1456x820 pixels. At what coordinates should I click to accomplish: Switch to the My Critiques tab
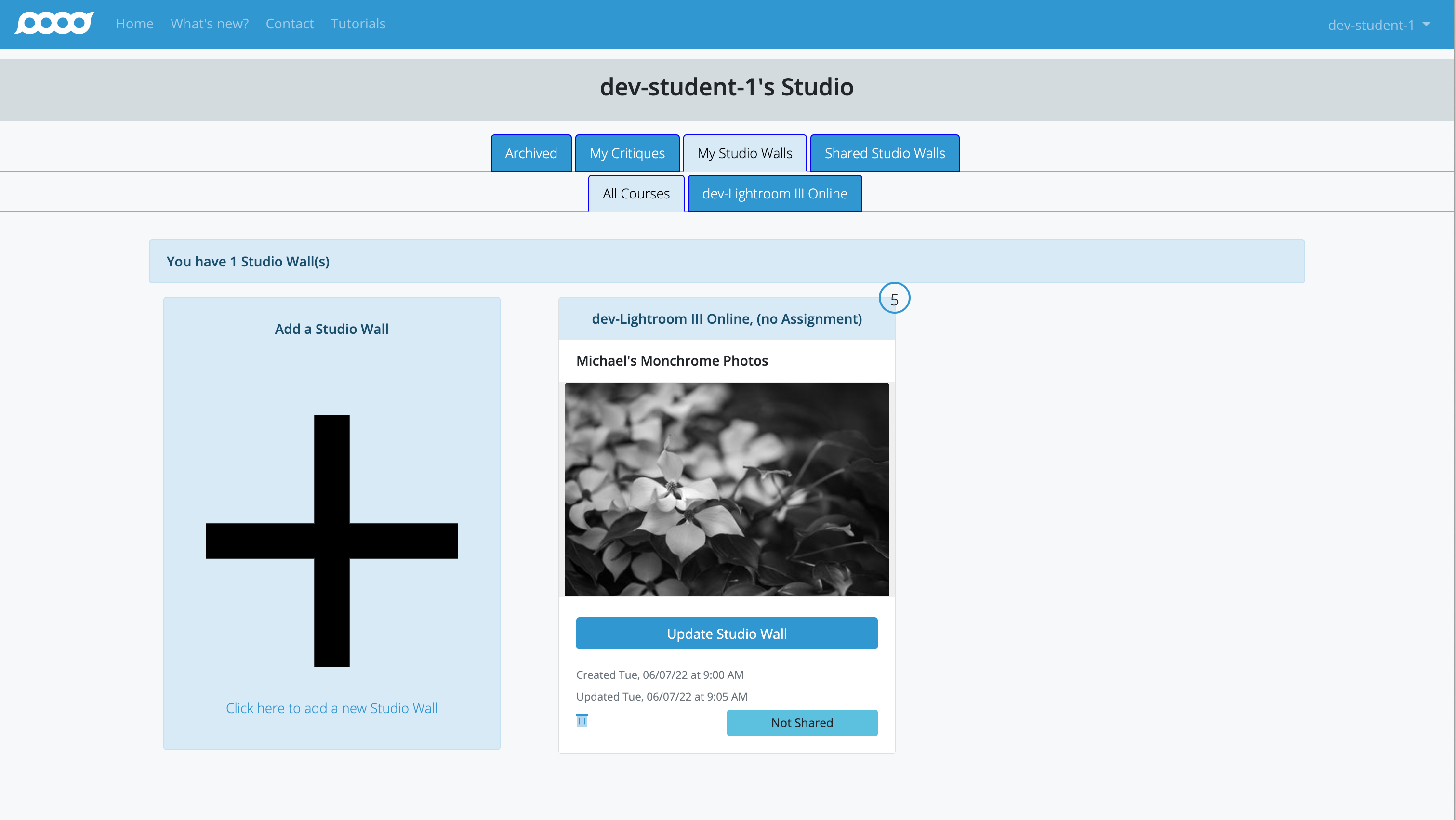627,153
